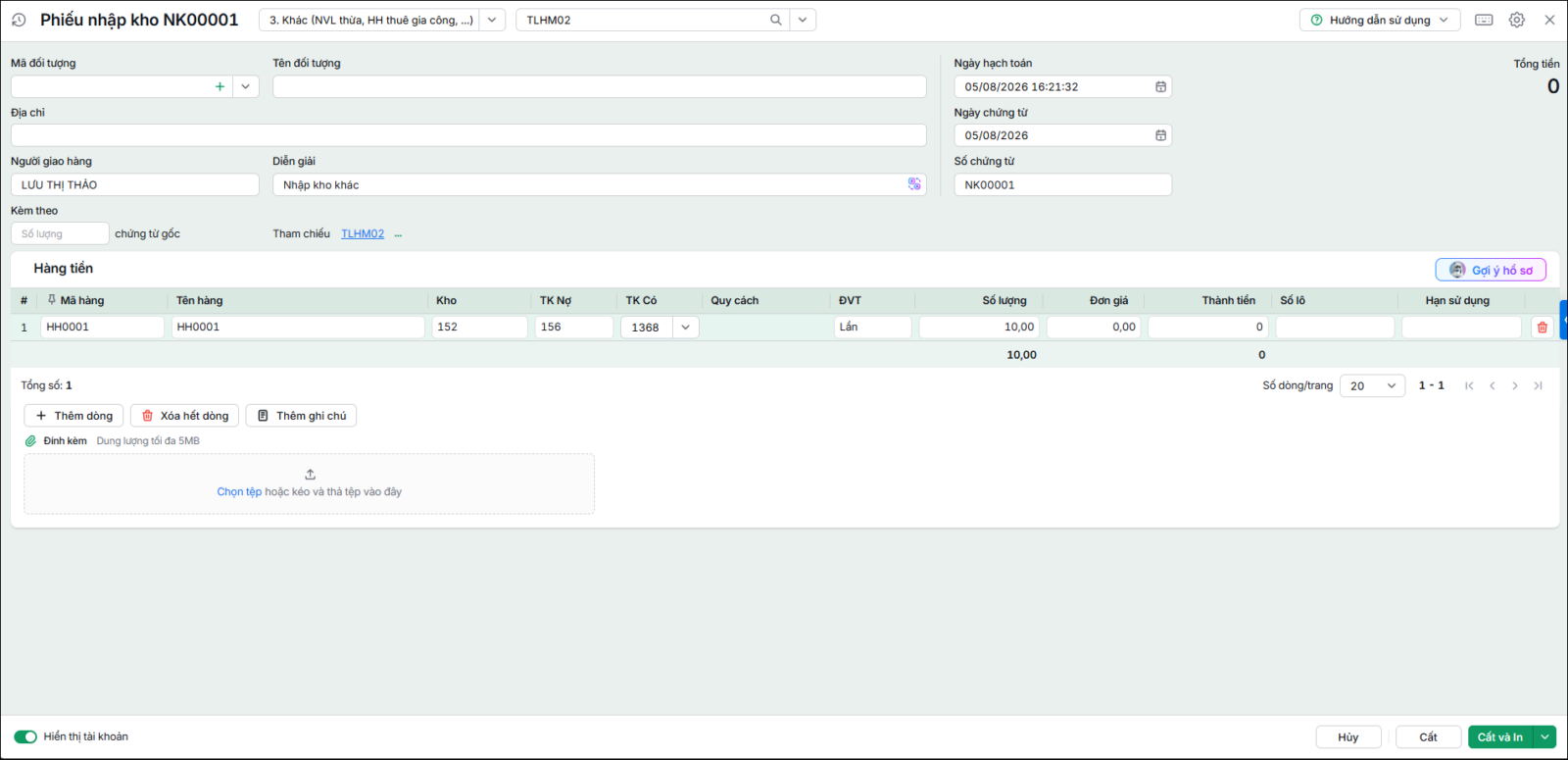Click the Kèm theo Số lượng input
The height and width of the screenshot is (760, 1568).
click(60, 233)
